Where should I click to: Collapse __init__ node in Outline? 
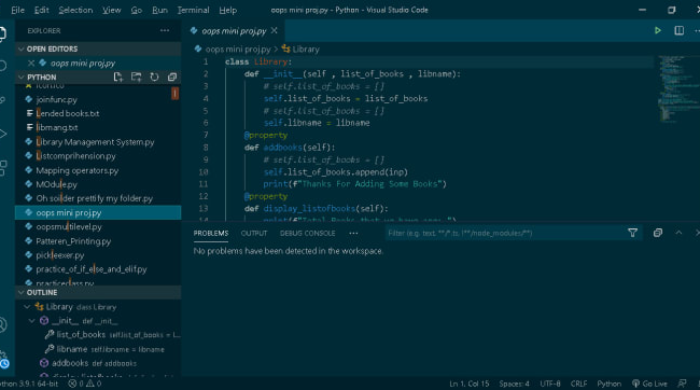[32, 320]
